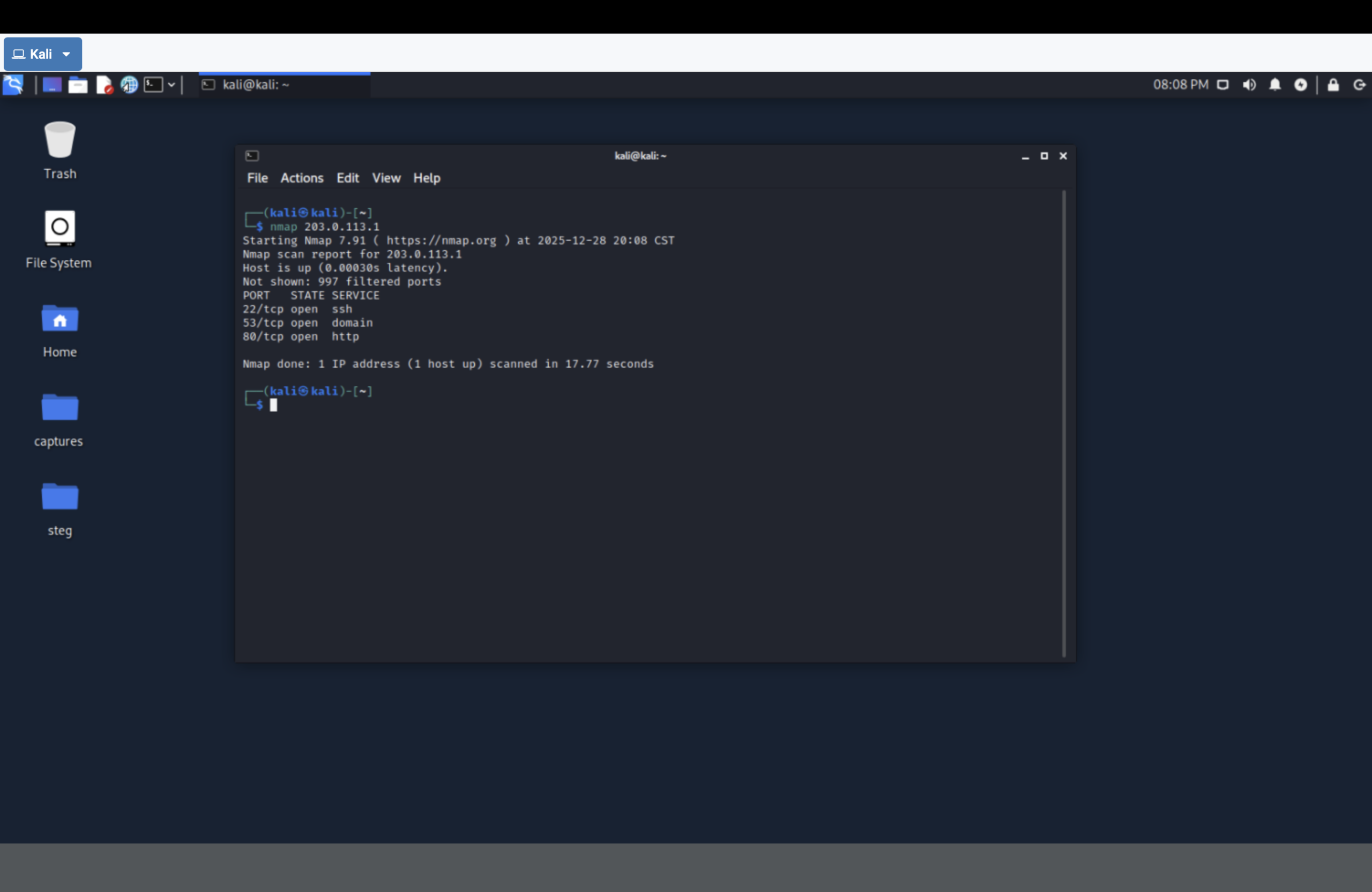Open notifications via the bell icon

click(x=1274, y=85)
